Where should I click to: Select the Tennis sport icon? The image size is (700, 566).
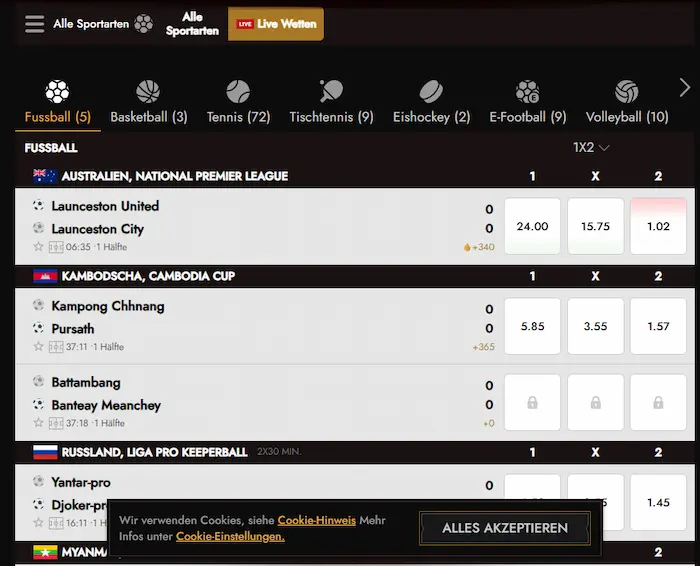(x=238, y=93)
